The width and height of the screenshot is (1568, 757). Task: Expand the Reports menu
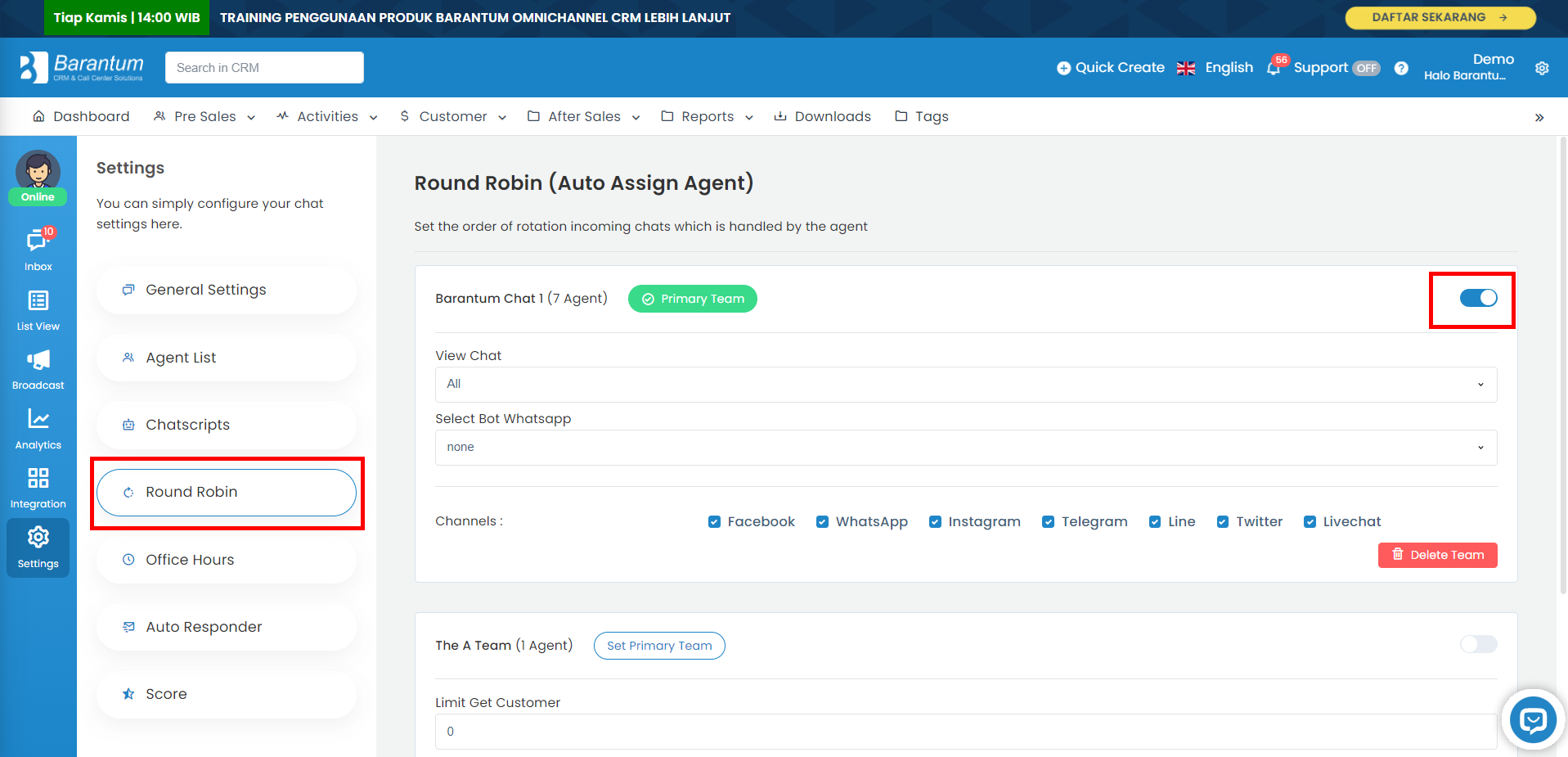708,116
